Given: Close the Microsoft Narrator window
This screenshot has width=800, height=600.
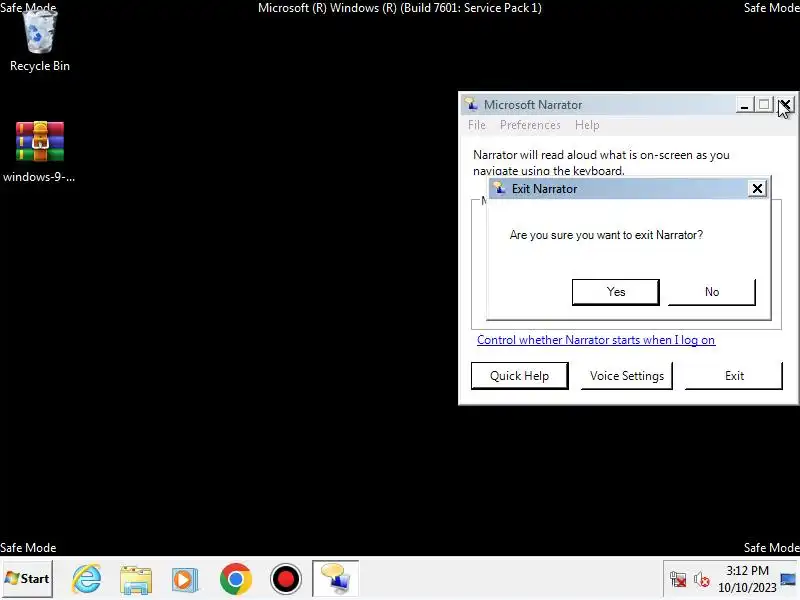Looking at the screenshot, I should (x=786, y=105).
